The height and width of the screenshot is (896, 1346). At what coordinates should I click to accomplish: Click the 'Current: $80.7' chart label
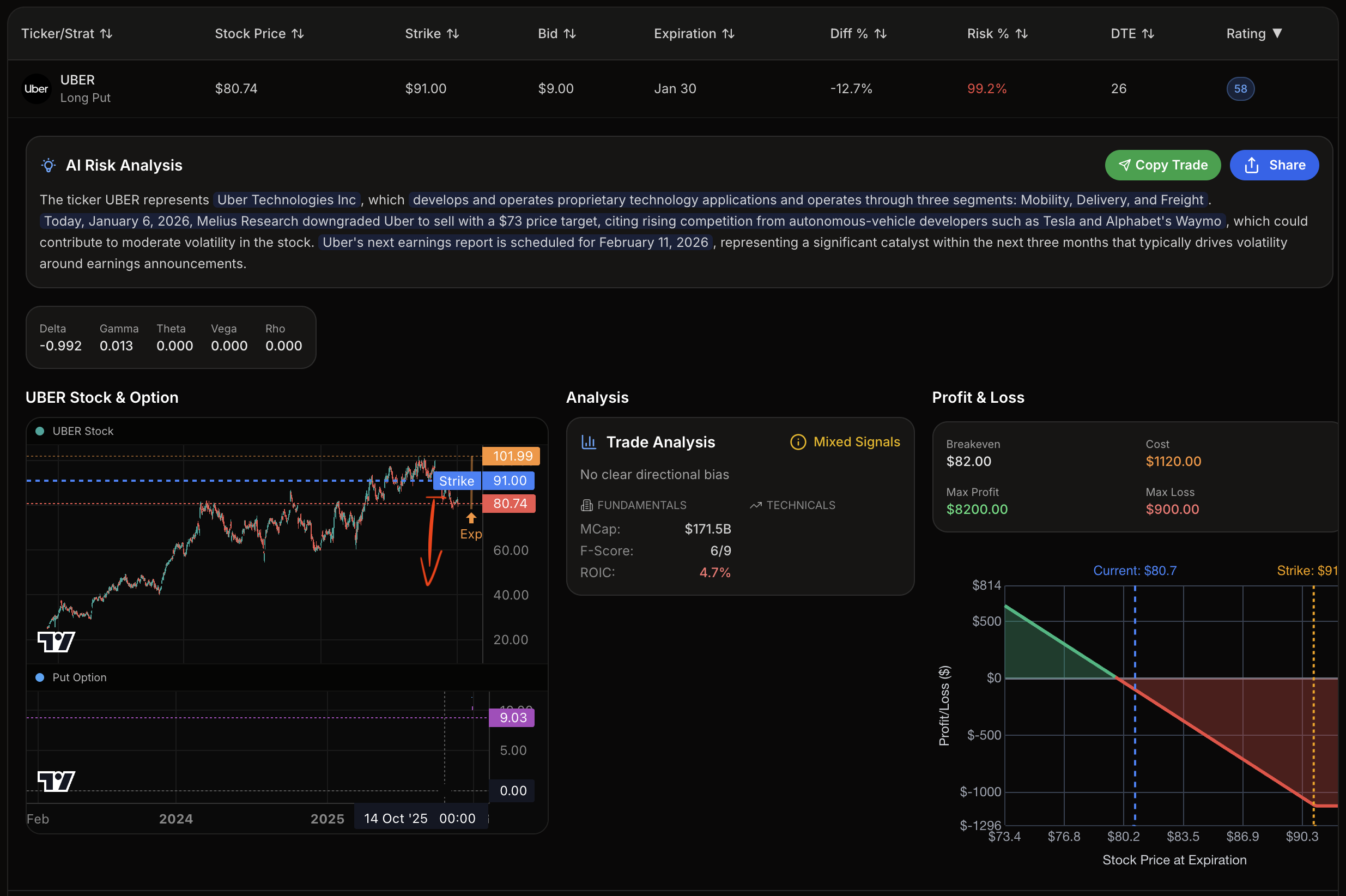tap(1135, 570)
